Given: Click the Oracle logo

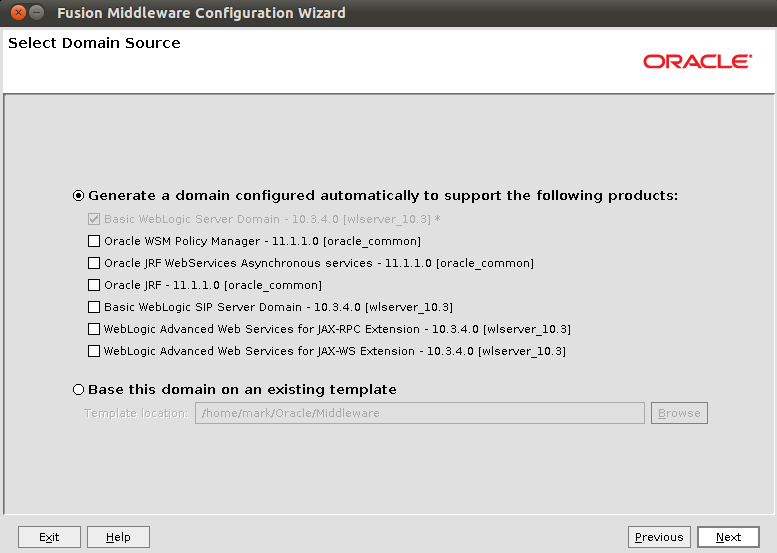Looking at the screenshot, I should (x=697, y=61).
